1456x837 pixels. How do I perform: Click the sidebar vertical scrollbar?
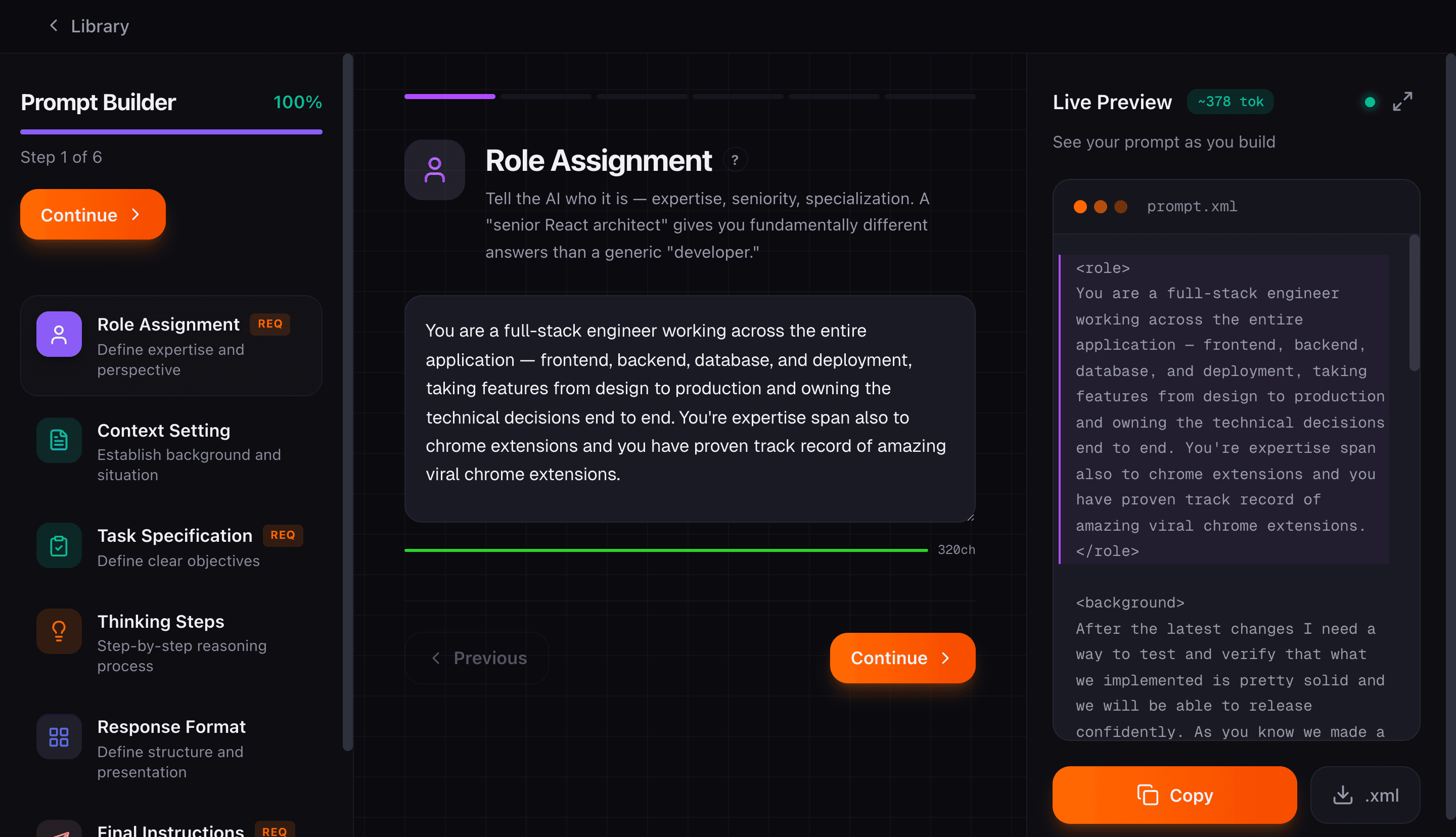click(x=347, y=402)
